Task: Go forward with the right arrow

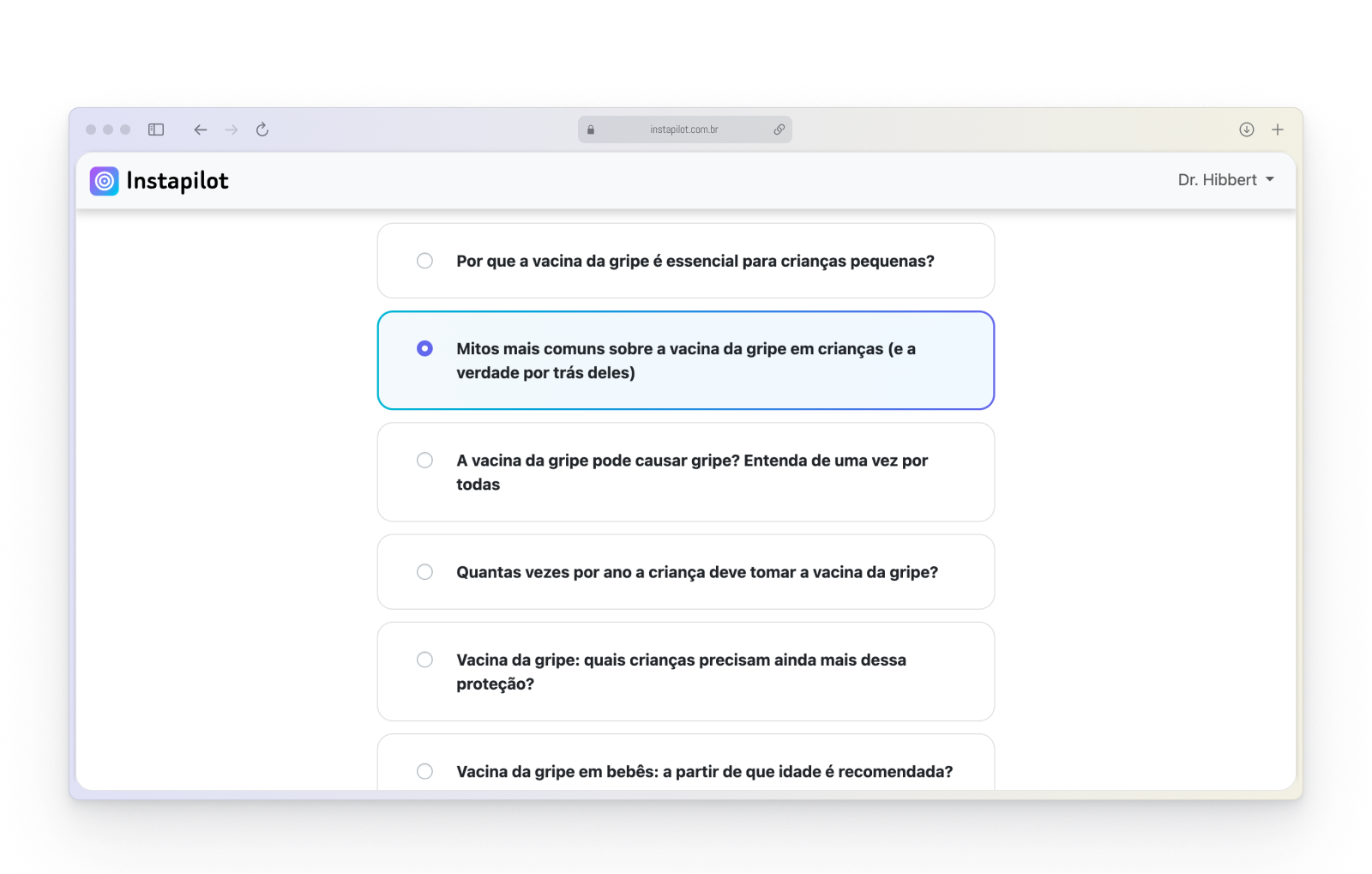Action: (232, 130)
